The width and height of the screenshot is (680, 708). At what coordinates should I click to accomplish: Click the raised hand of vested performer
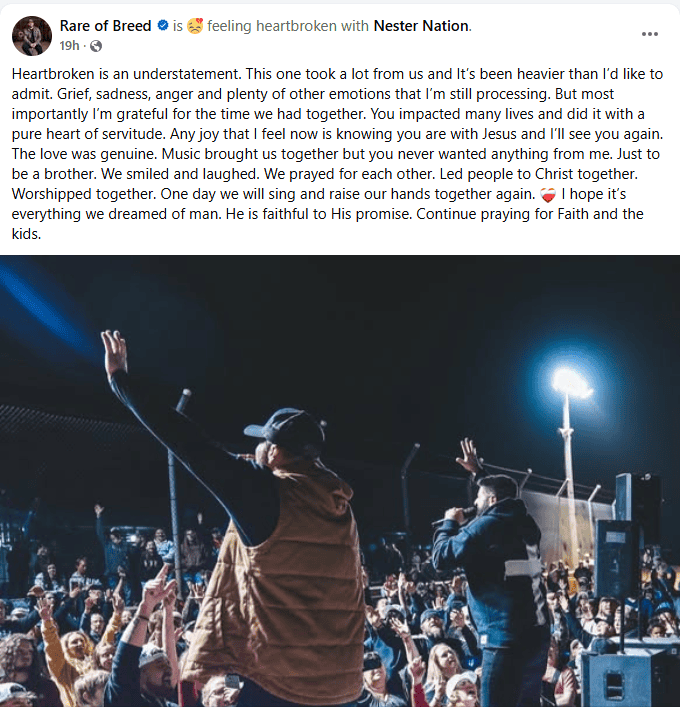[x=113, y=353]
